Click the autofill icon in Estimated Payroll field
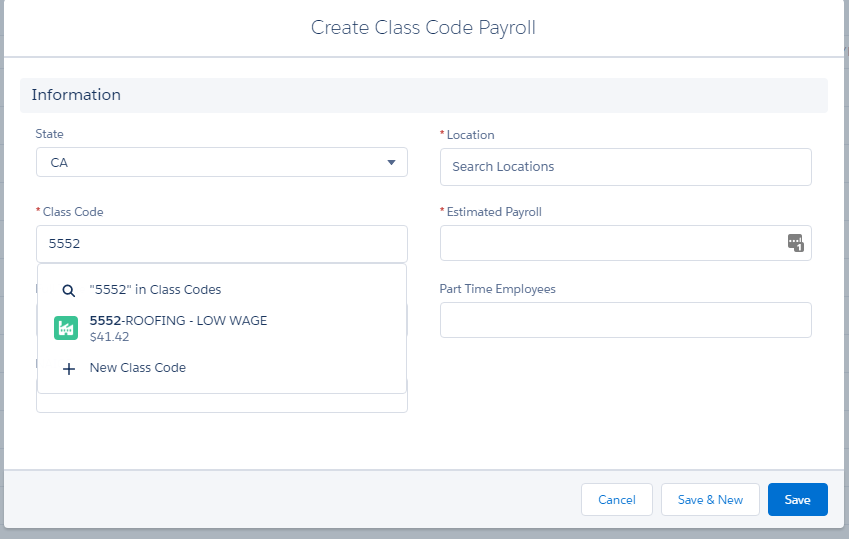 795,243
